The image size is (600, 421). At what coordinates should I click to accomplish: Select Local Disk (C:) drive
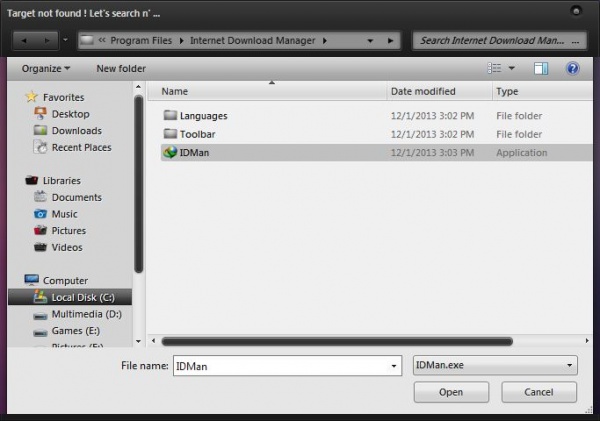tap(70, 297)
